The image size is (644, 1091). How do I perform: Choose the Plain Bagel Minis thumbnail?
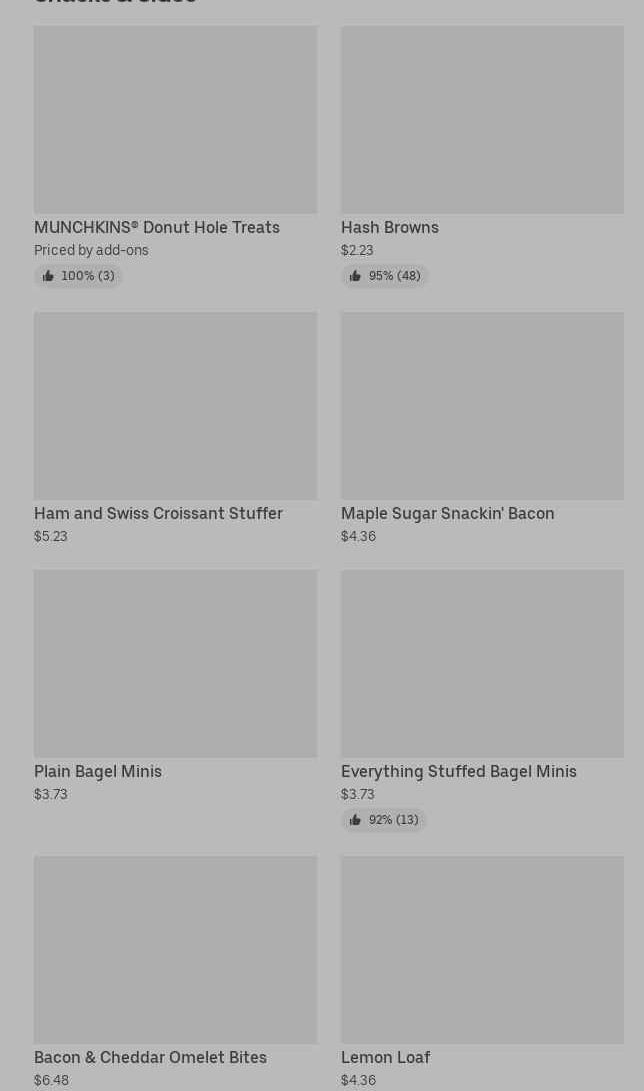(x=175, y=663)
